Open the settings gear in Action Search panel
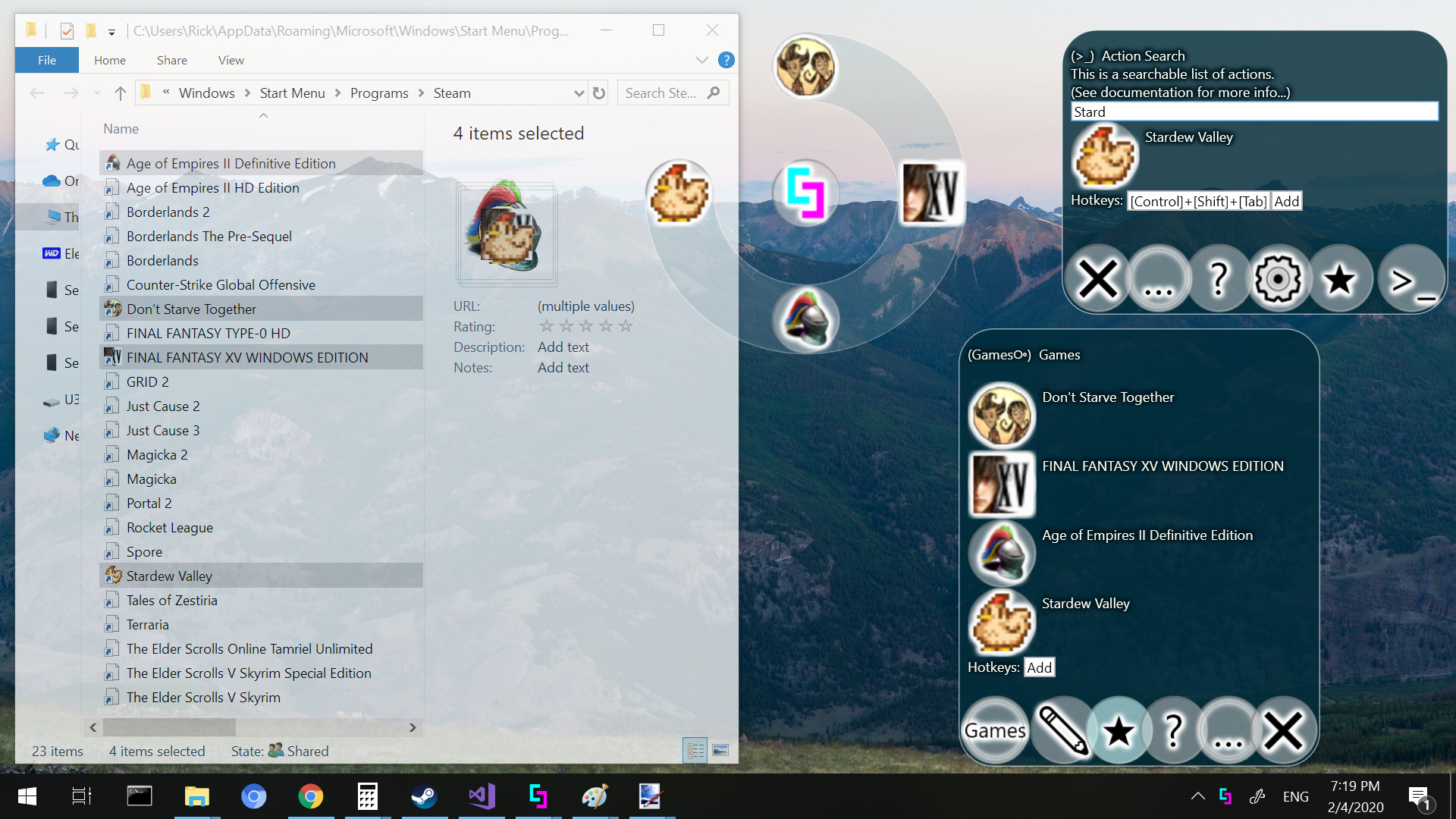The height and width of the screenshot is (819, 1456). (1279, 278)
